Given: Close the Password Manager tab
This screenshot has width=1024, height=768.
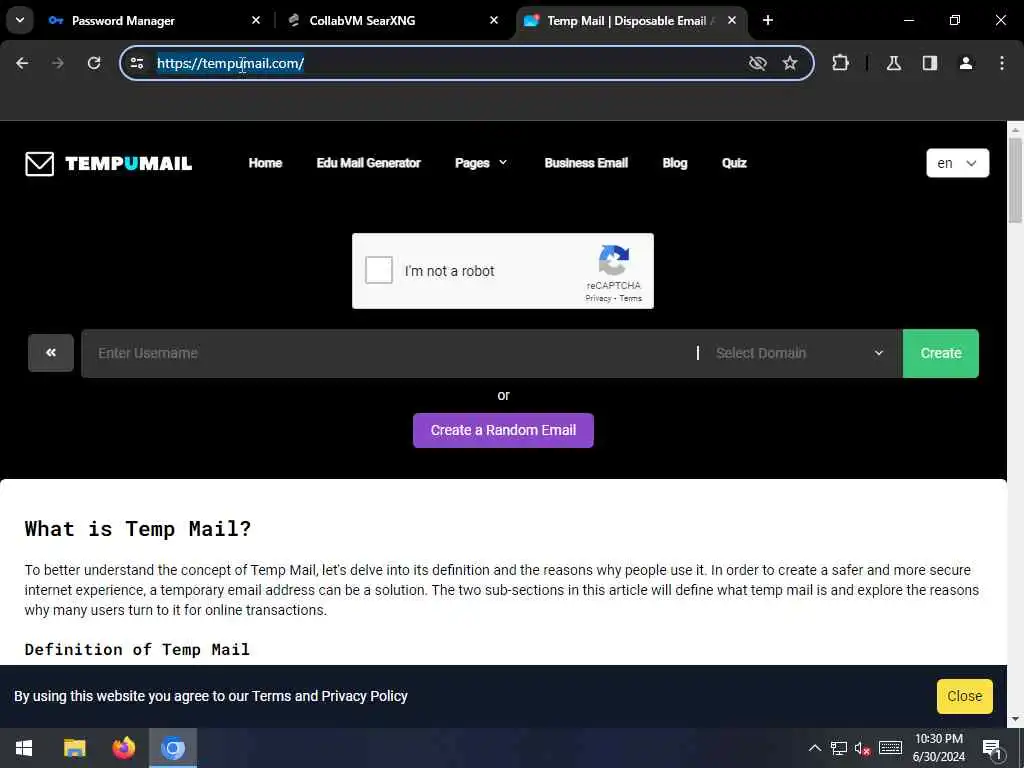Looking at the screenshot, I should point(256,20).
